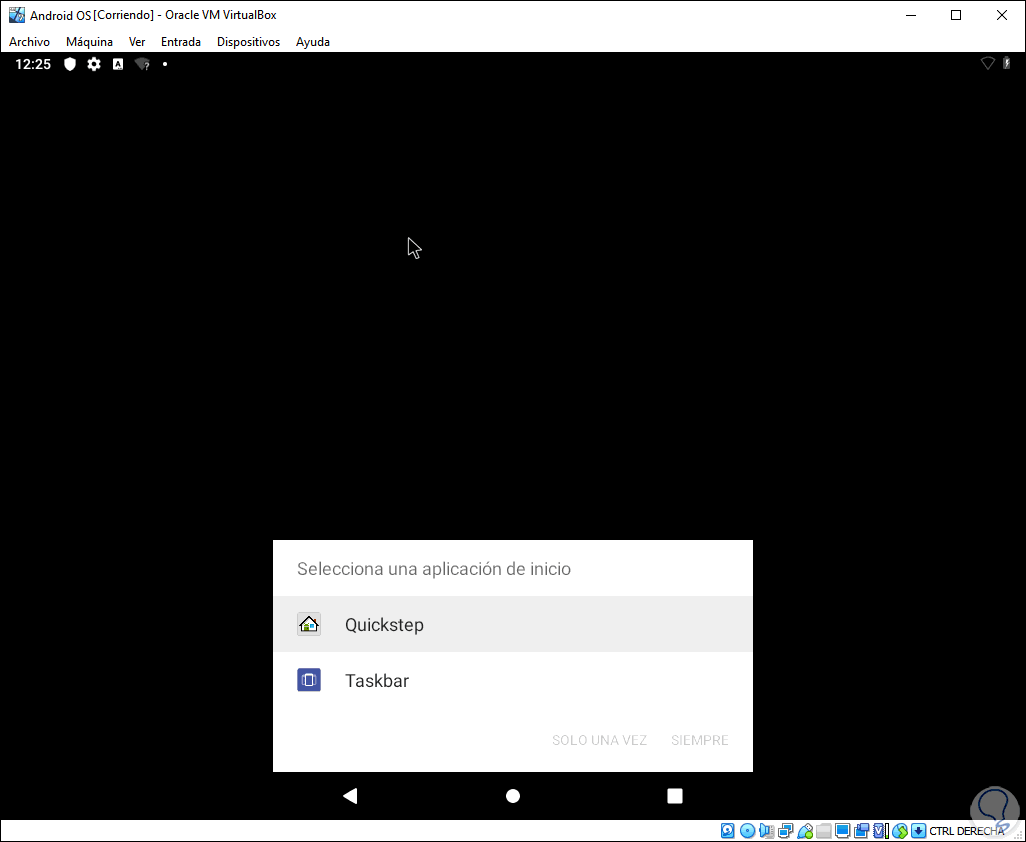Select Taskbar as home app

(512, 680)
